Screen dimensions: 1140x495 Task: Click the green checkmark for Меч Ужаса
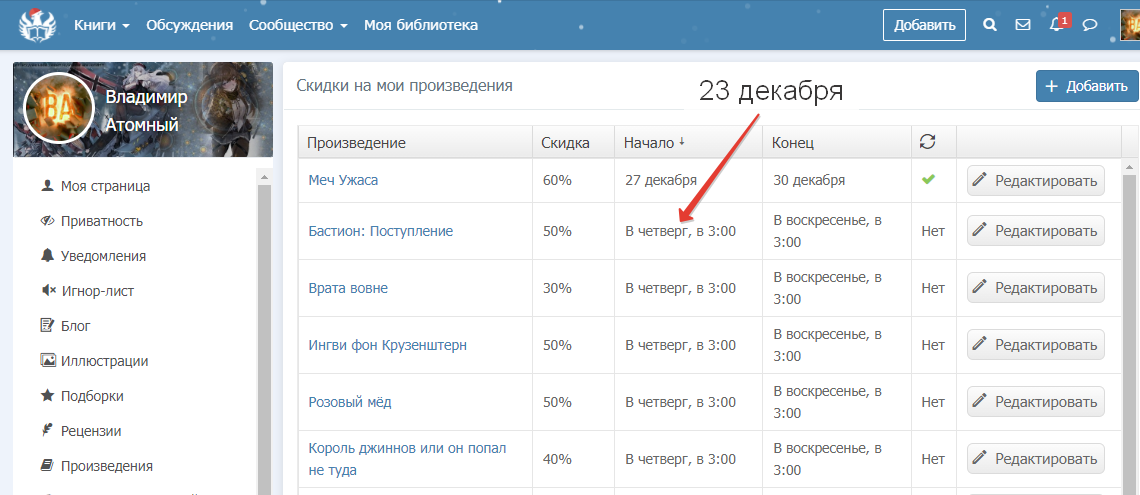(x=928, y=180)
